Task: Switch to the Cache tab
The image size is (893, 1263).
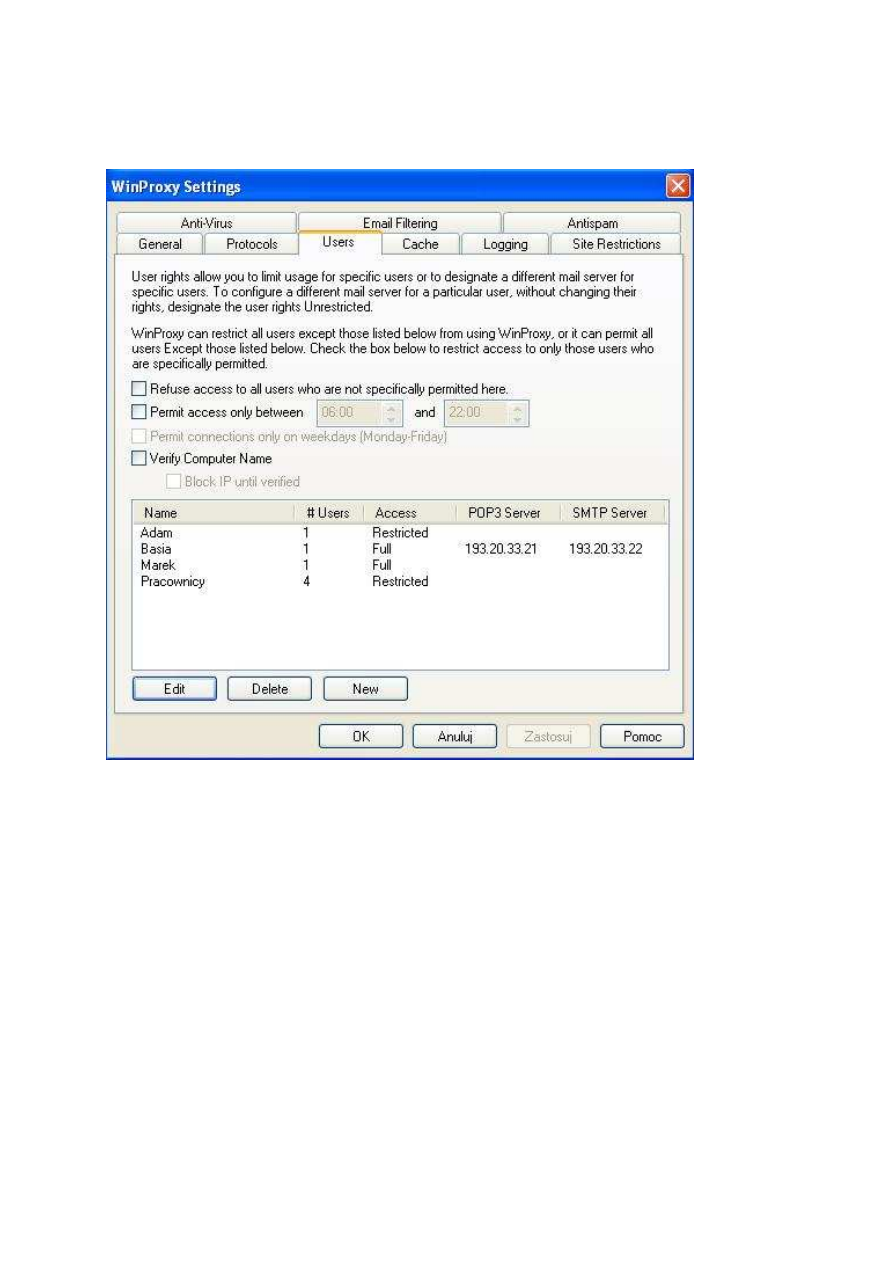Action: pos(419,244)
